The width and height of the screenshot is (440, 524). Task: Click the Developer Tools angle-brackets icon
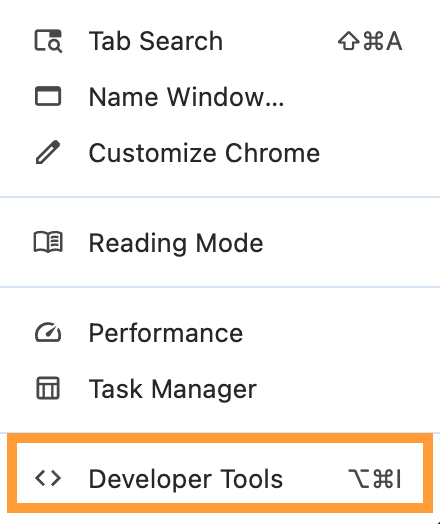coord(48,478)
